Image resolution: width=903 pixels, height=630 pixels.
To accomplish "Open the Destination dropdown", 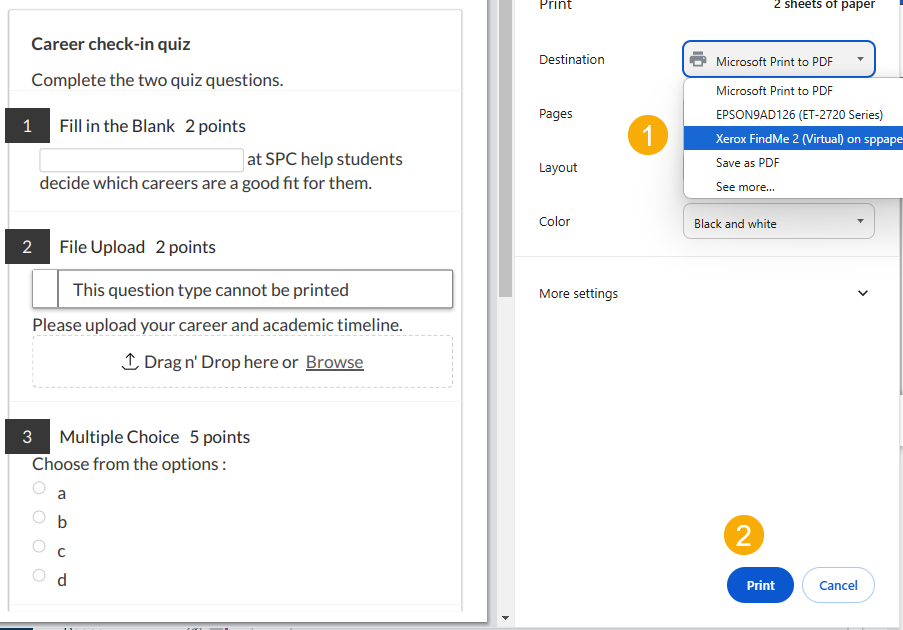I will [778, 60].
